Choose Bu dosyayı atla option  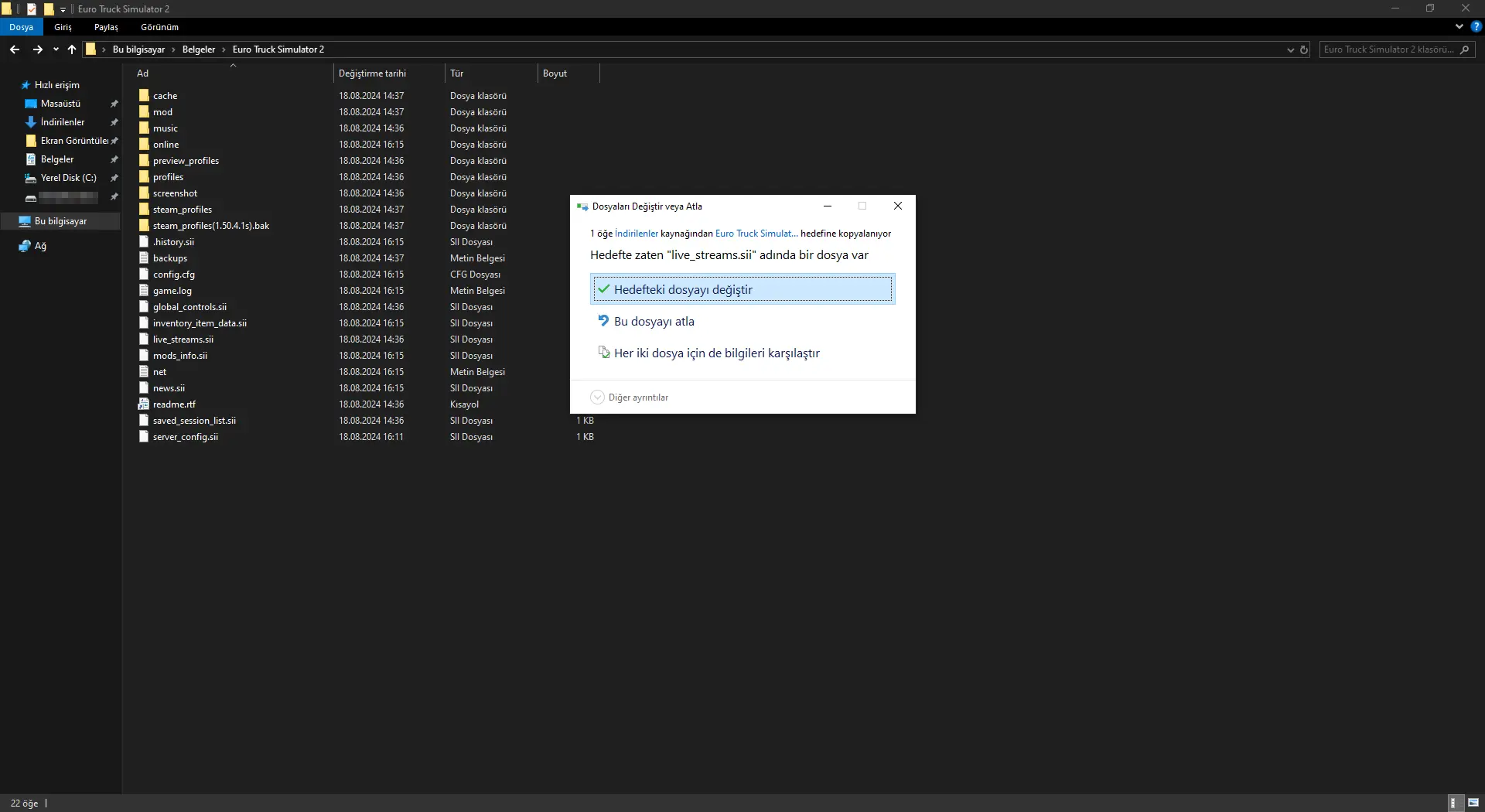pos(742,321)
